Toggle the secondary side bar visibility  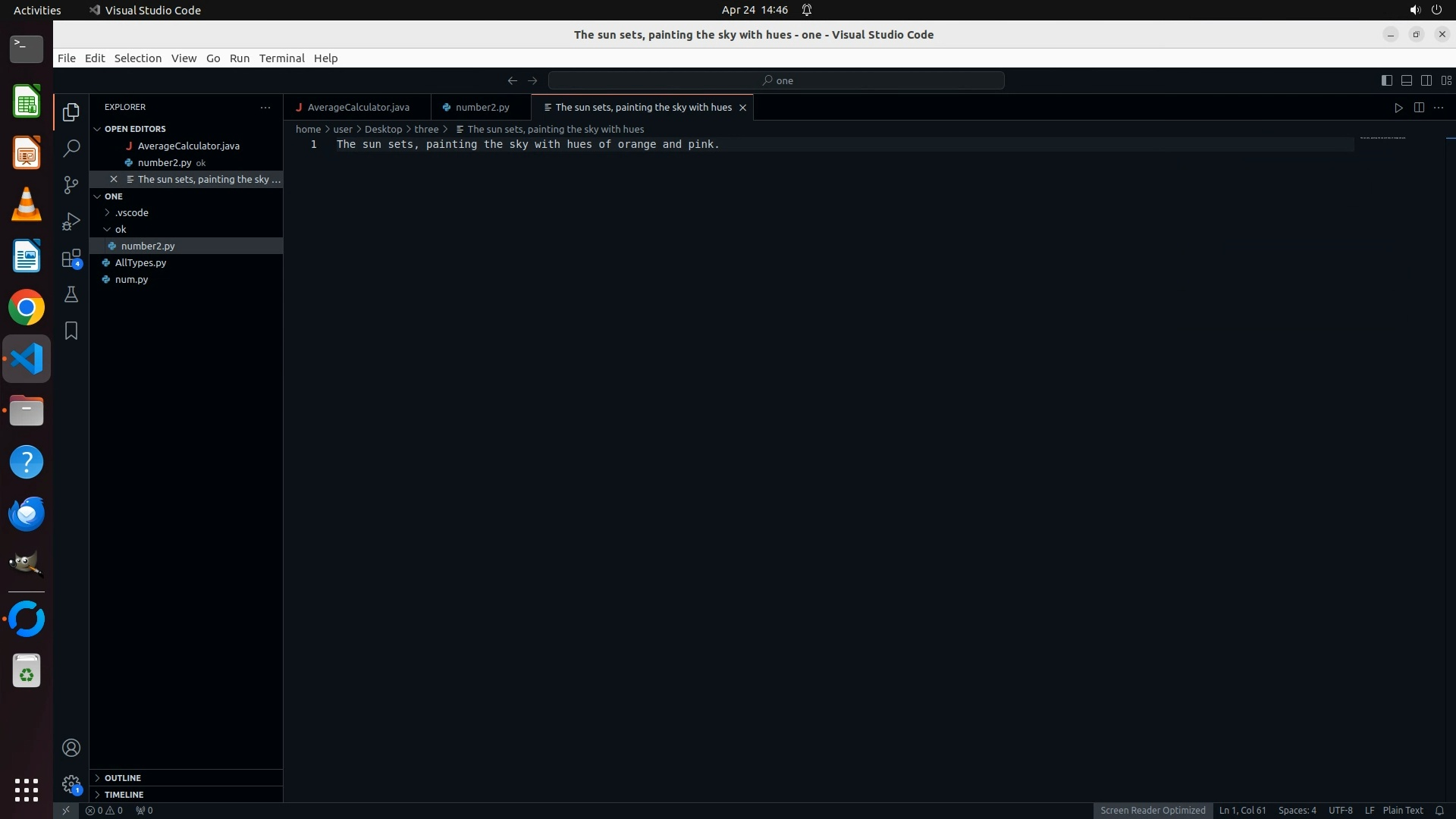coord(1426,80)
